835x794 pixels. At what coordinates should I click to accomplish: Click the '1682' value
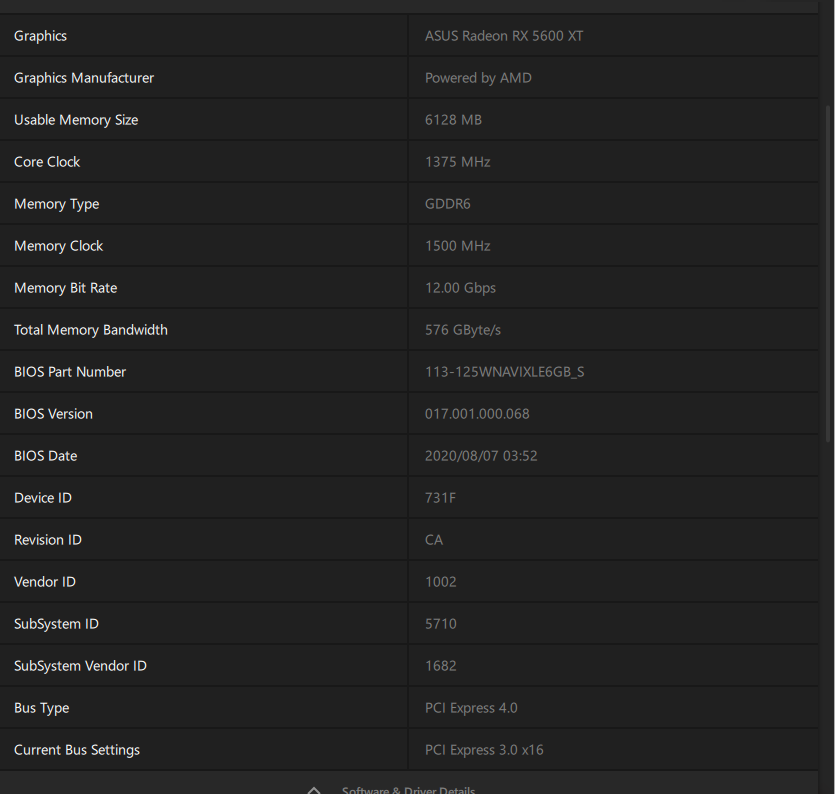[440, 666]
